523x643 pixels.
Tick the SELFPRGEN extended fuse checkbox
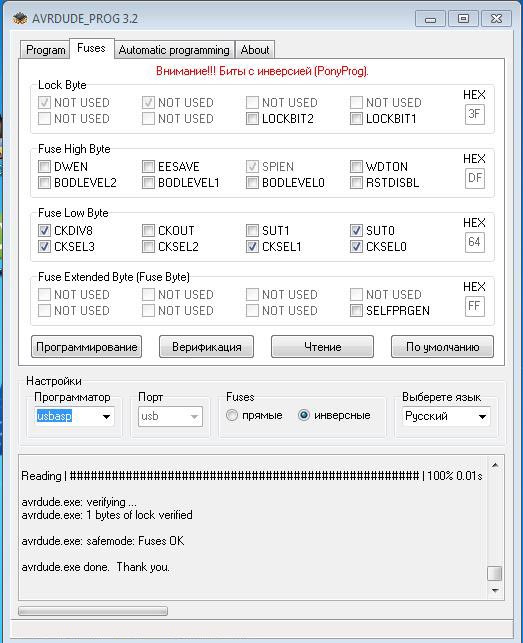tap(356, 311)
